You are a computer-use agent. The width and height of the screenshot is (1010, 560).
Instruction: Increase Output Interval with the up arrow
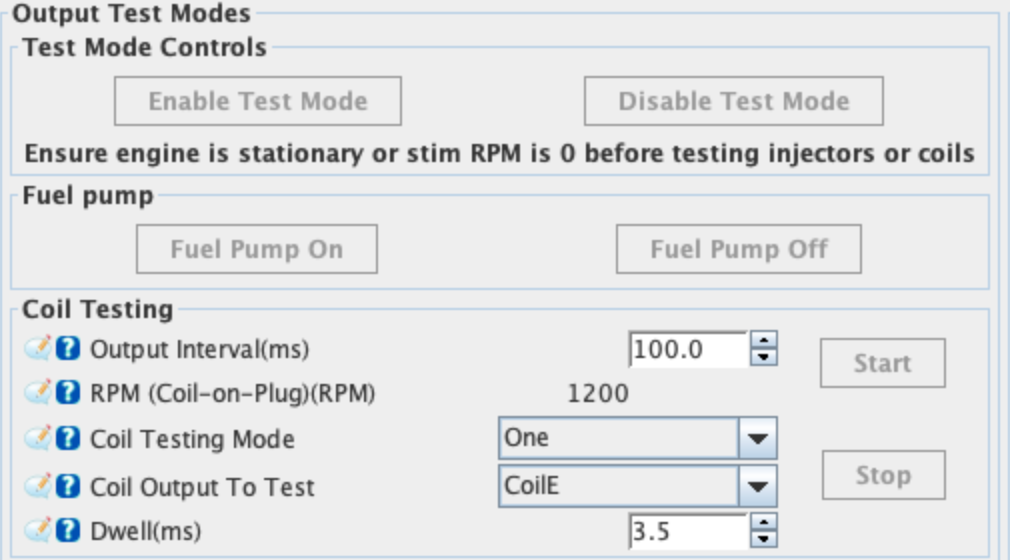point(764,340)
